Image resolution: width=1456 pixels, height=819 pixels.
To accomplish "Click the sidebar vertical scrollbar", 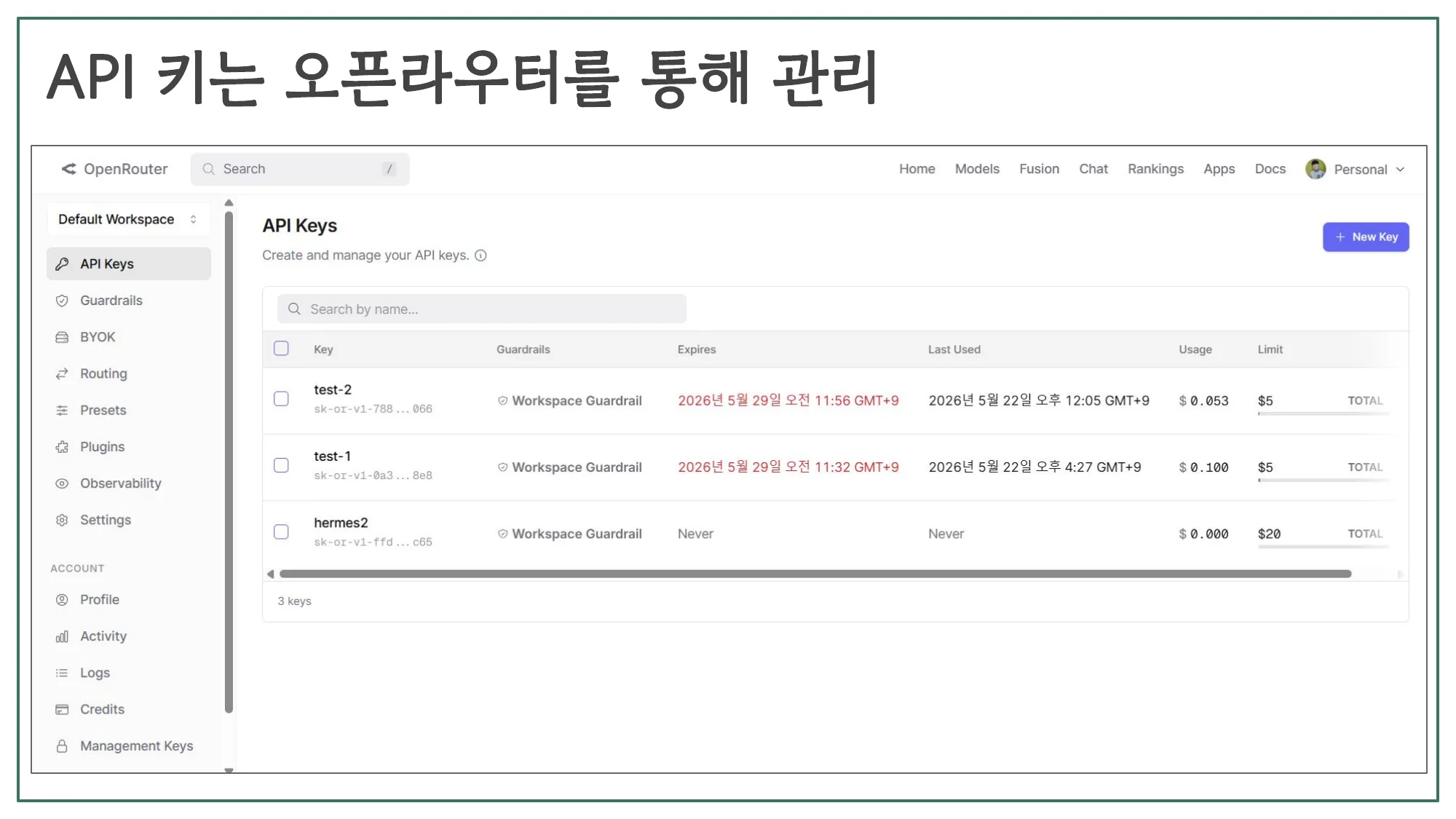I will [229, 462].
